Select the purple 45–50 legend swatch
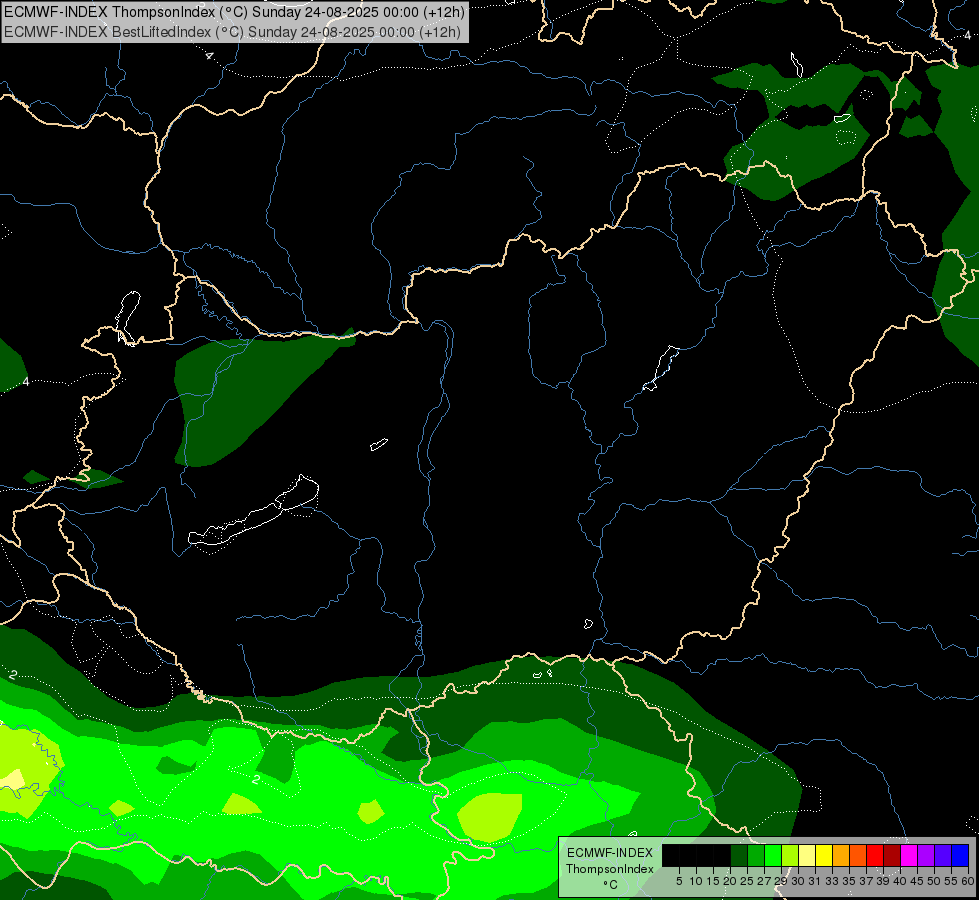This screenshot has height=900, width=979. pyautogui.click(x=926, y=855)
